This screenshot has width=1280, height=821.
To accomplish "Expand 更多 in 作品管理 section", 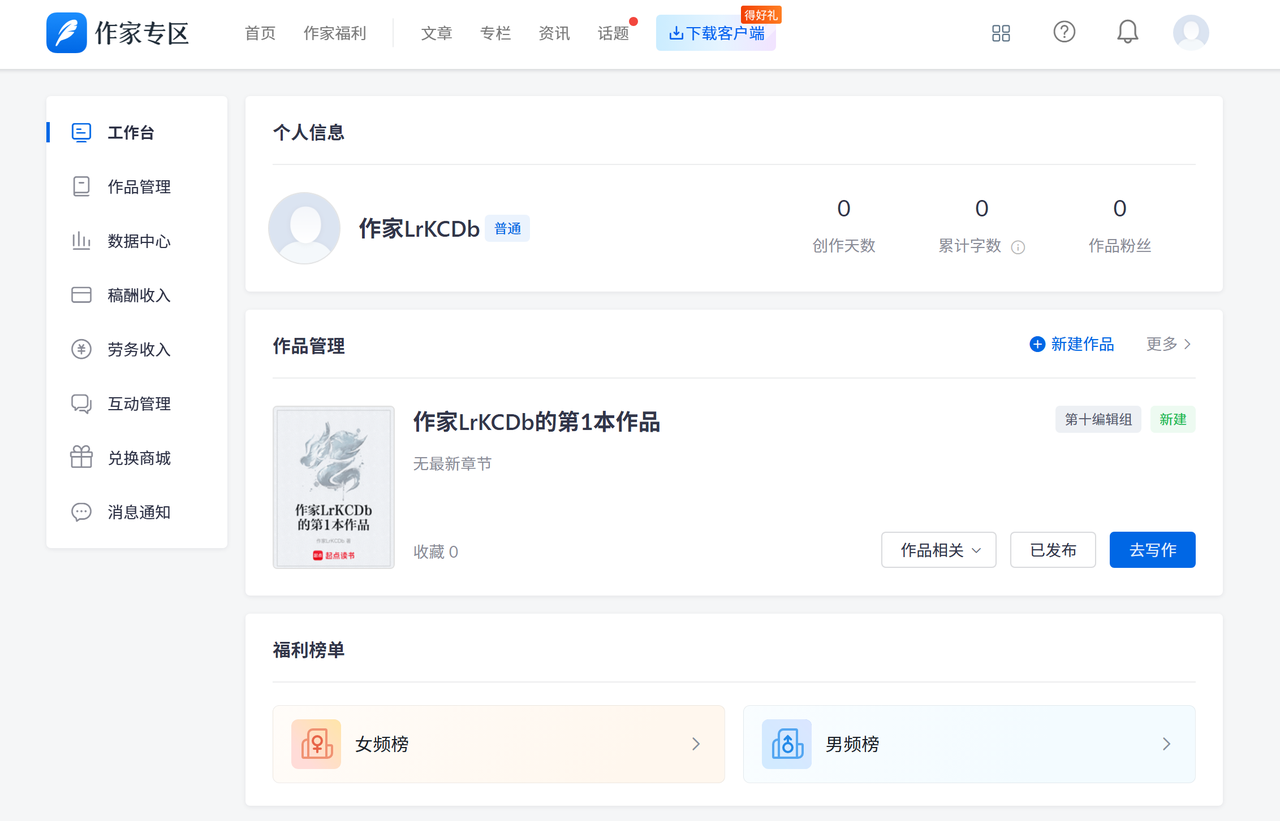I will 1168,344.
